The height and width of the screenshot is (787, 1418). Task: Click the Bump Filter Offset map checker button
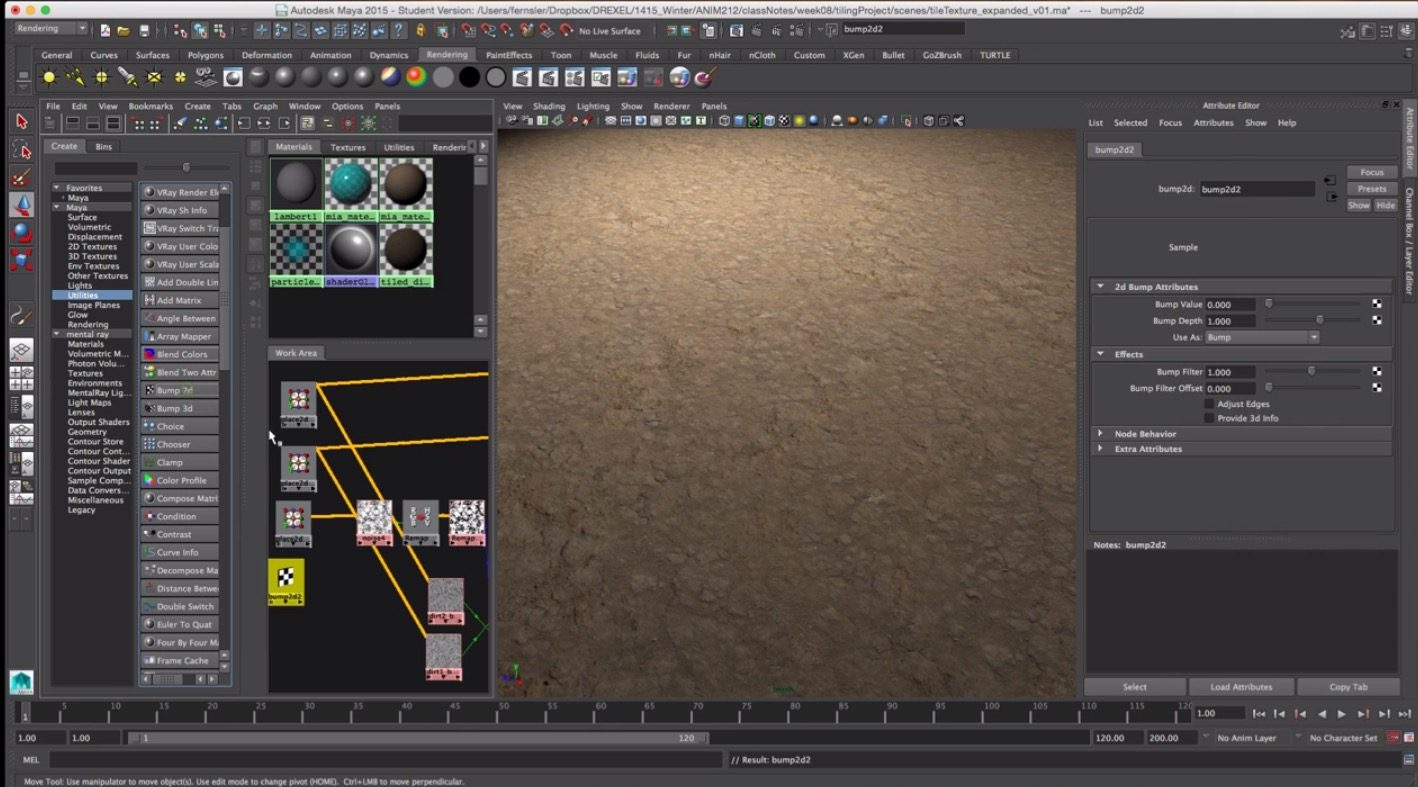pyautogui.click(x=1377, y=388)
